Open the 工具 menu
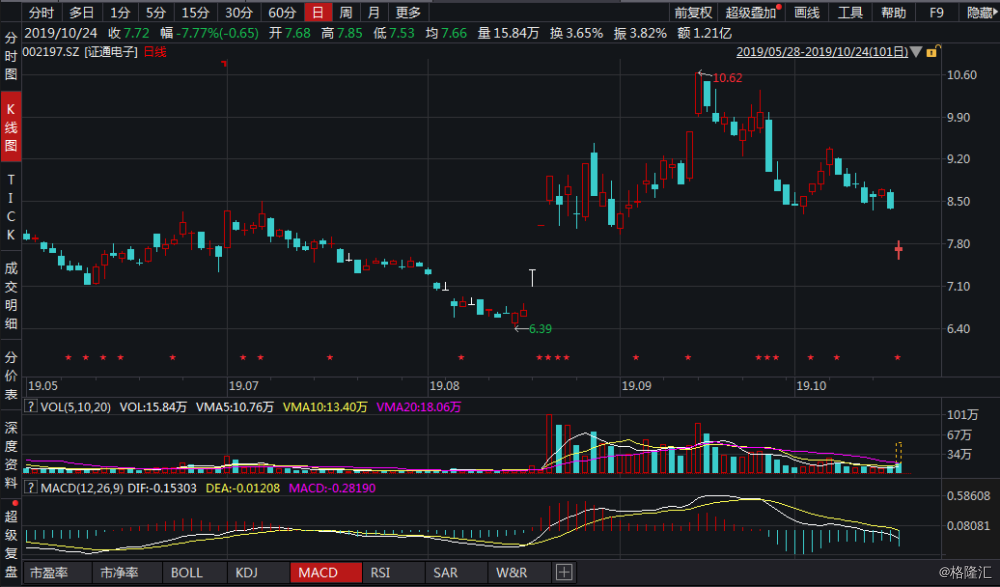 coord(850,12)
